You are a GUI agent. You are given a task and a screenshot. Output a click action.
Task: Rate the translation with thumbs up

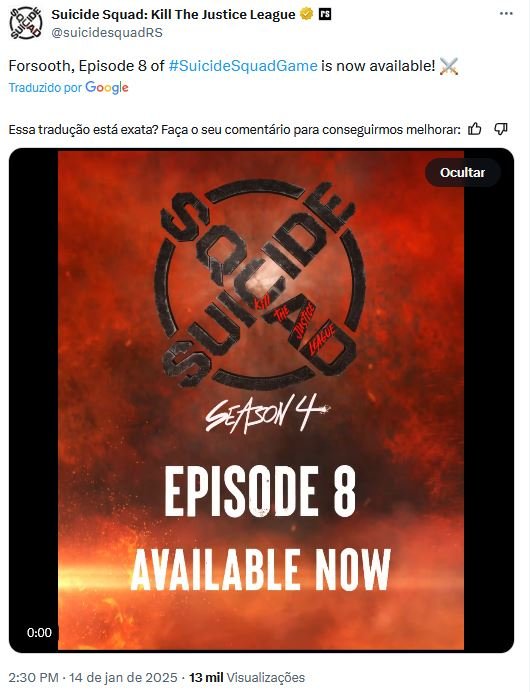[x=475, y=129]
